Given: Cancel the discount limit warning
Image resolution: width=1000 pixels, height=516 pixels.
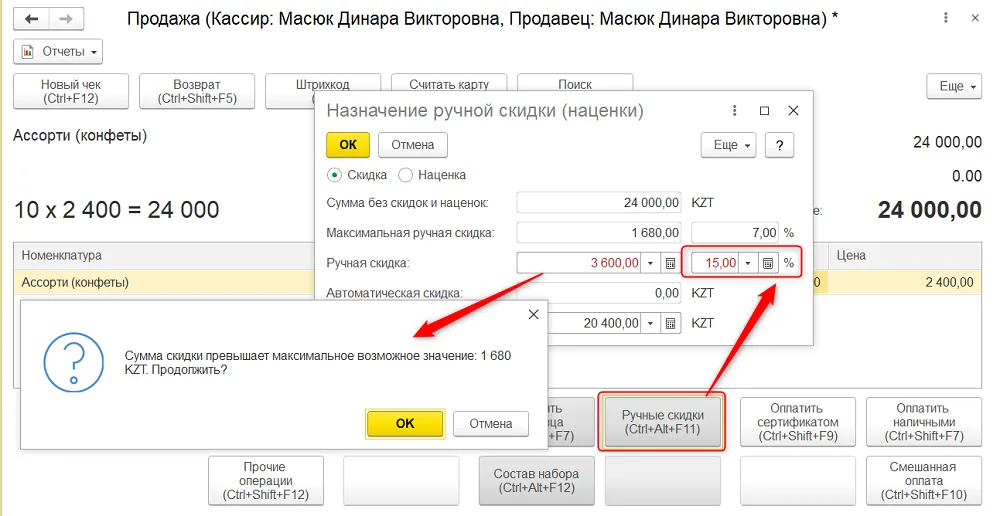Looking at the screenshot, I should pyautogui.click(x=490, y=424).
